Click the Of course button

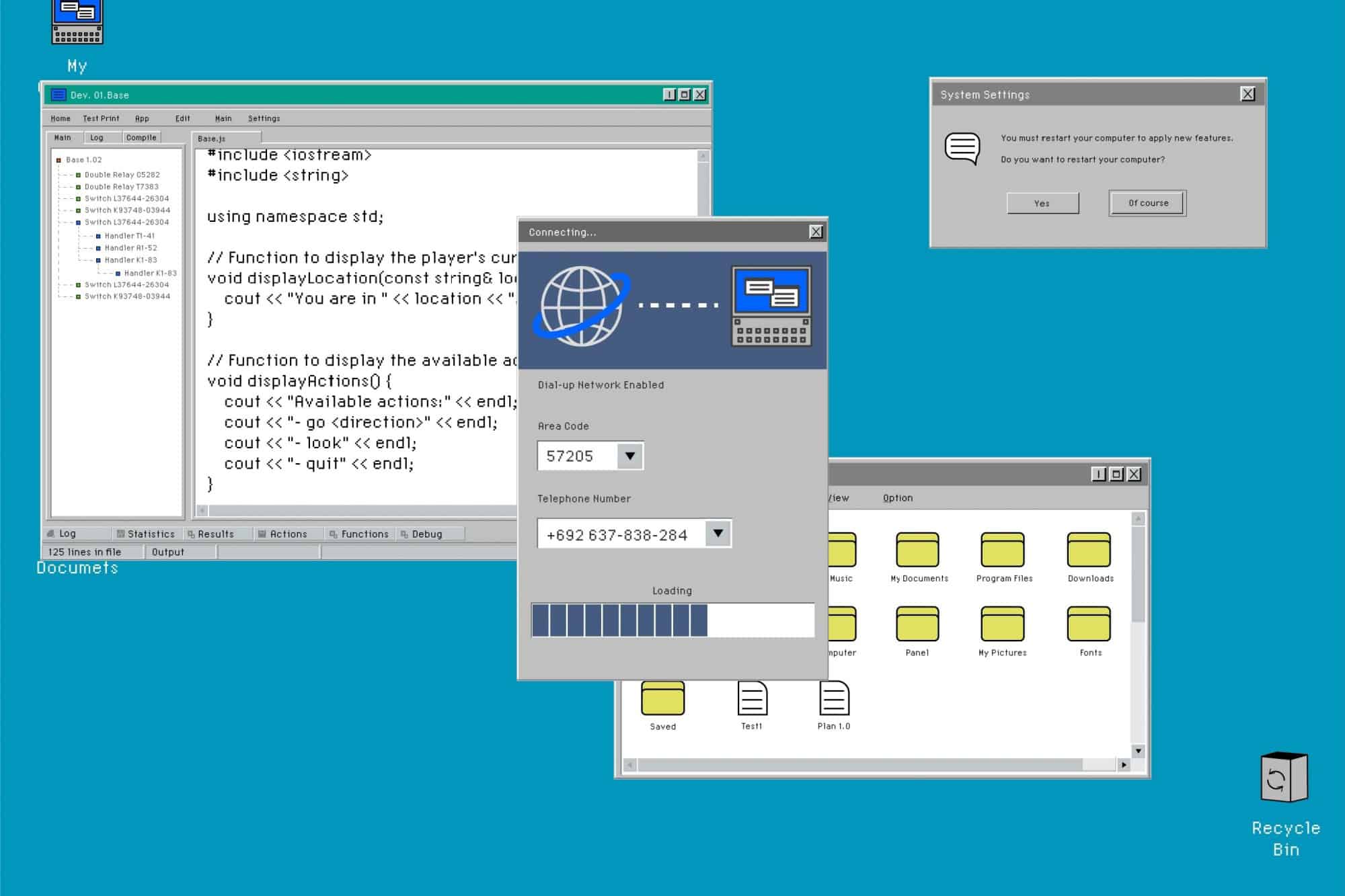tap(1148, 203)
